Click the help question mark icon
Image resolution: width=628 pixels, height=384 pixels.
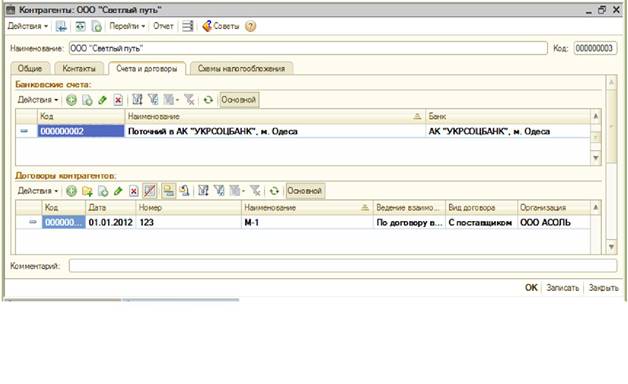250,26
